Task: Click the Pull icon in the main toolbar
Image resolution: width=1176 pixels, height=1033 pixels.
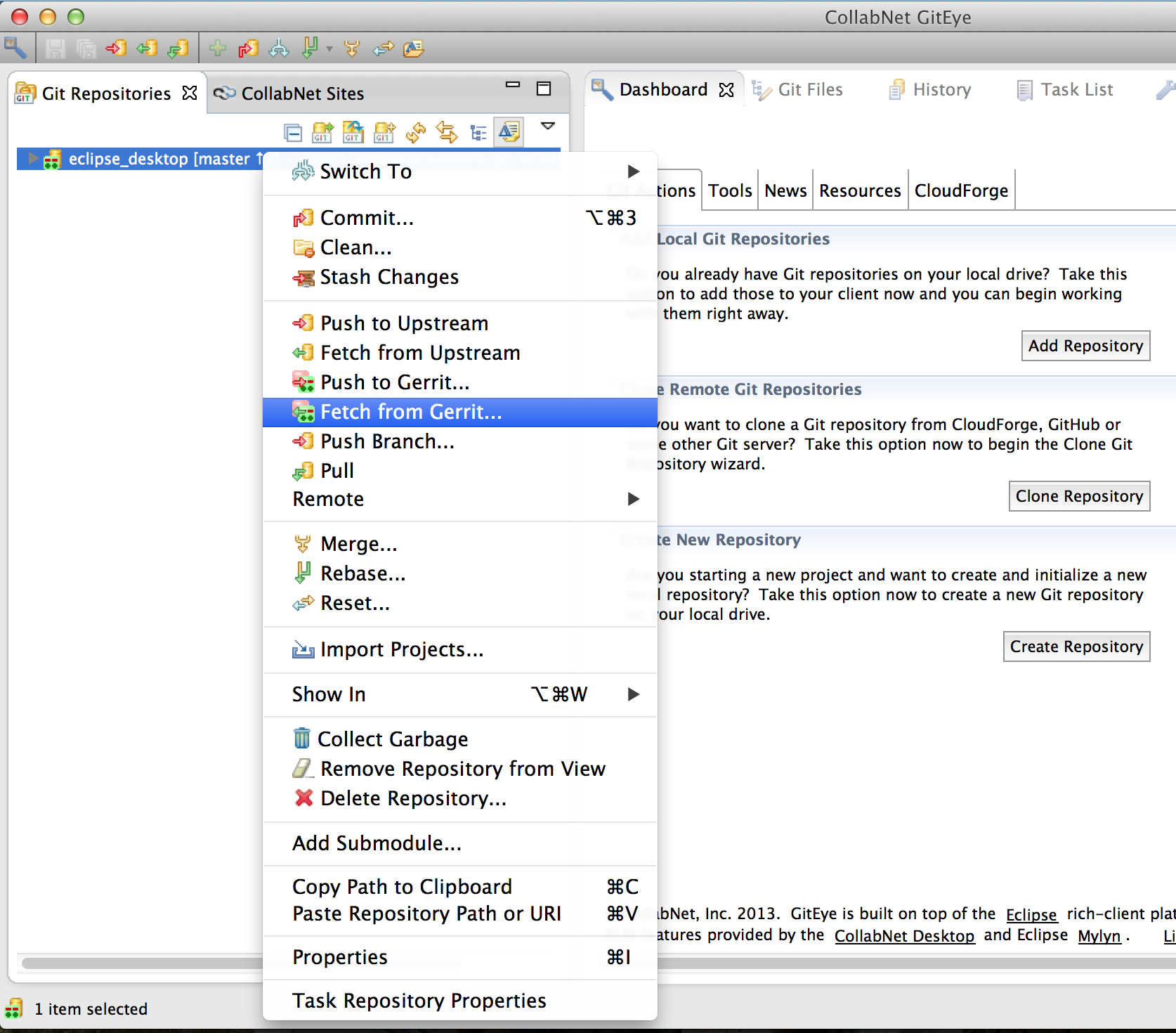Action: [178, 48]
